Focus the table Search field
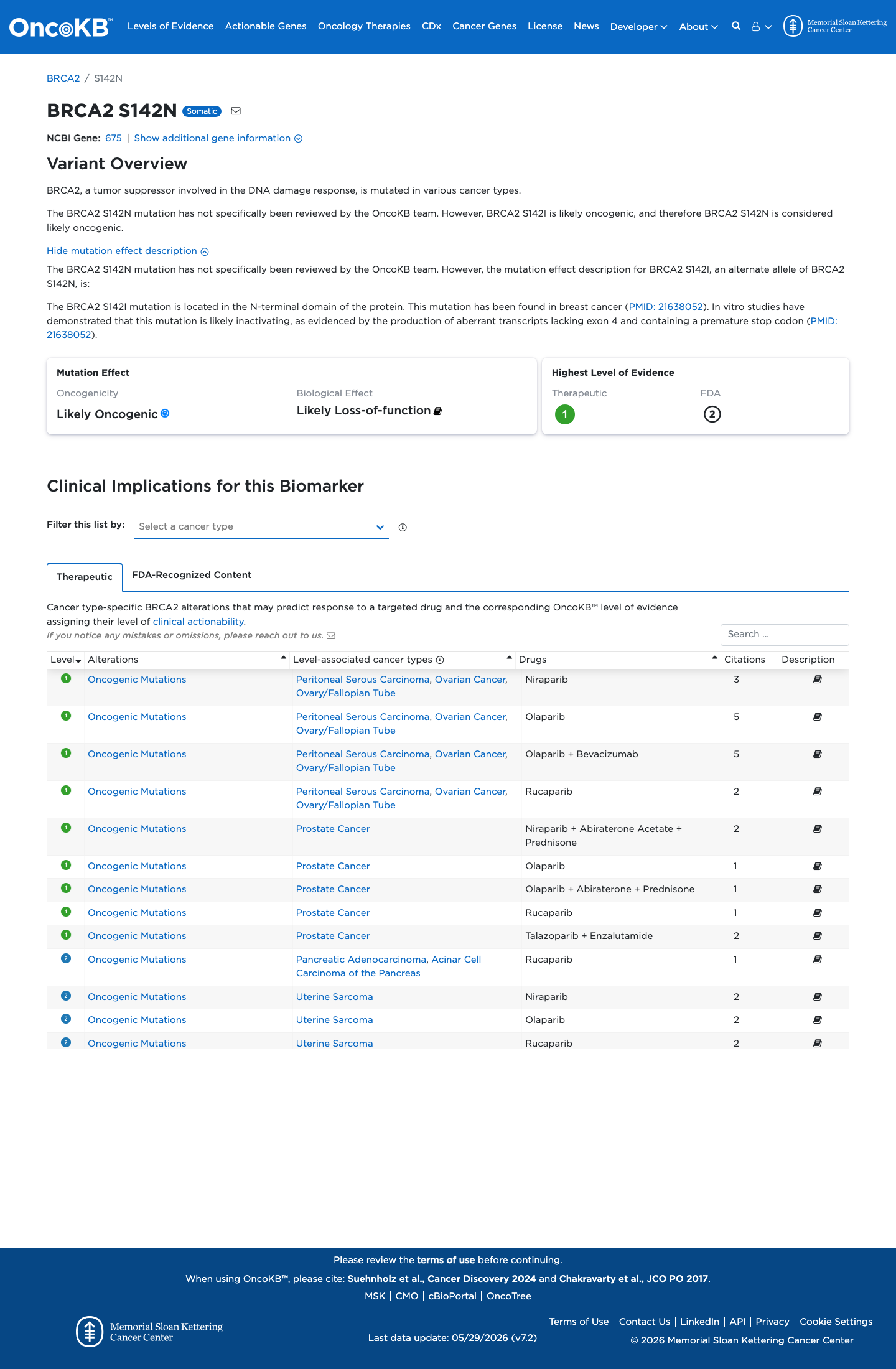 click(785, 635)
